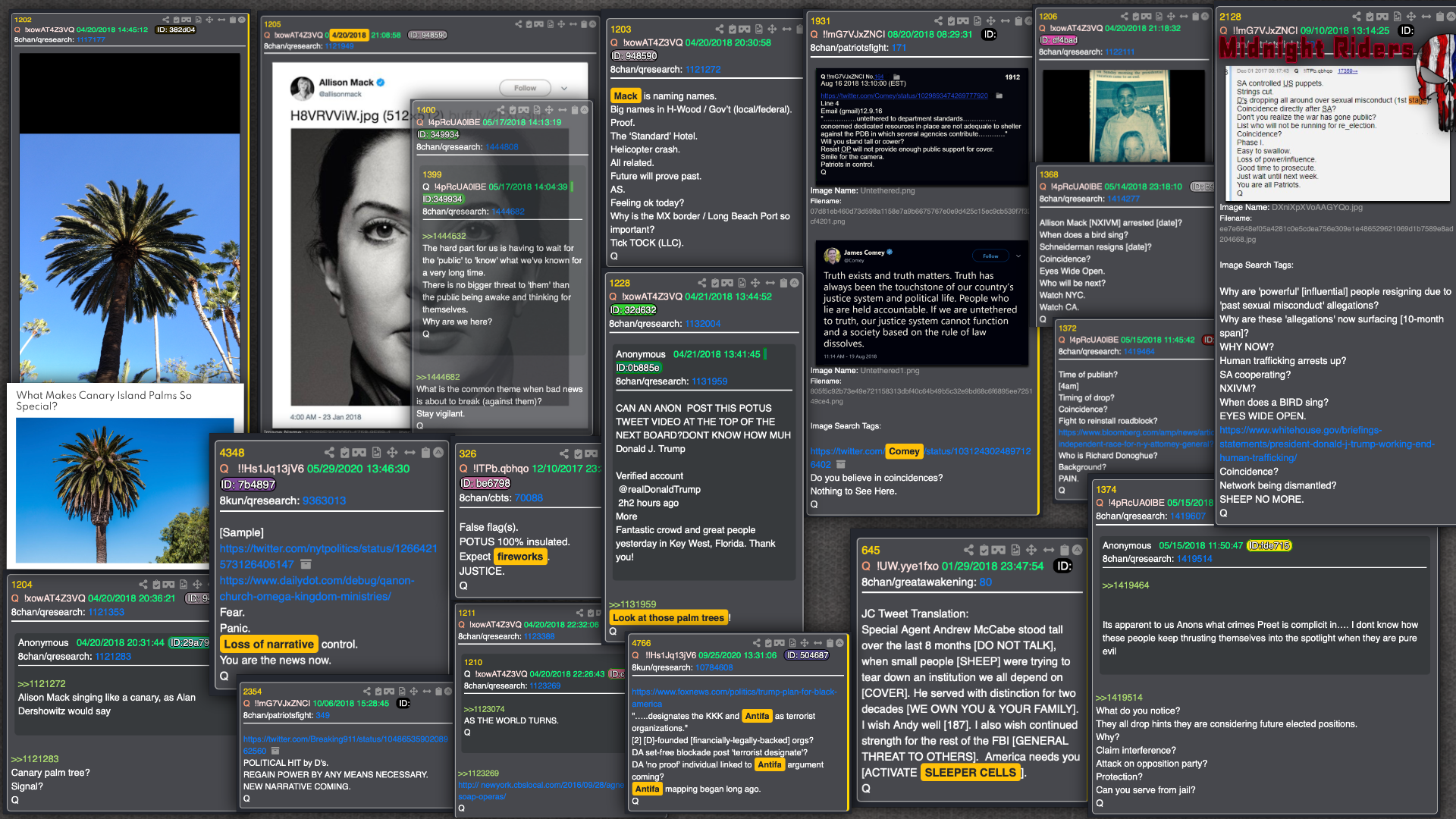Image resolution: width=1456 pixels, height=819 pixels.
Task: Click the image document icon on post 1931
Action: click(977, 21)
